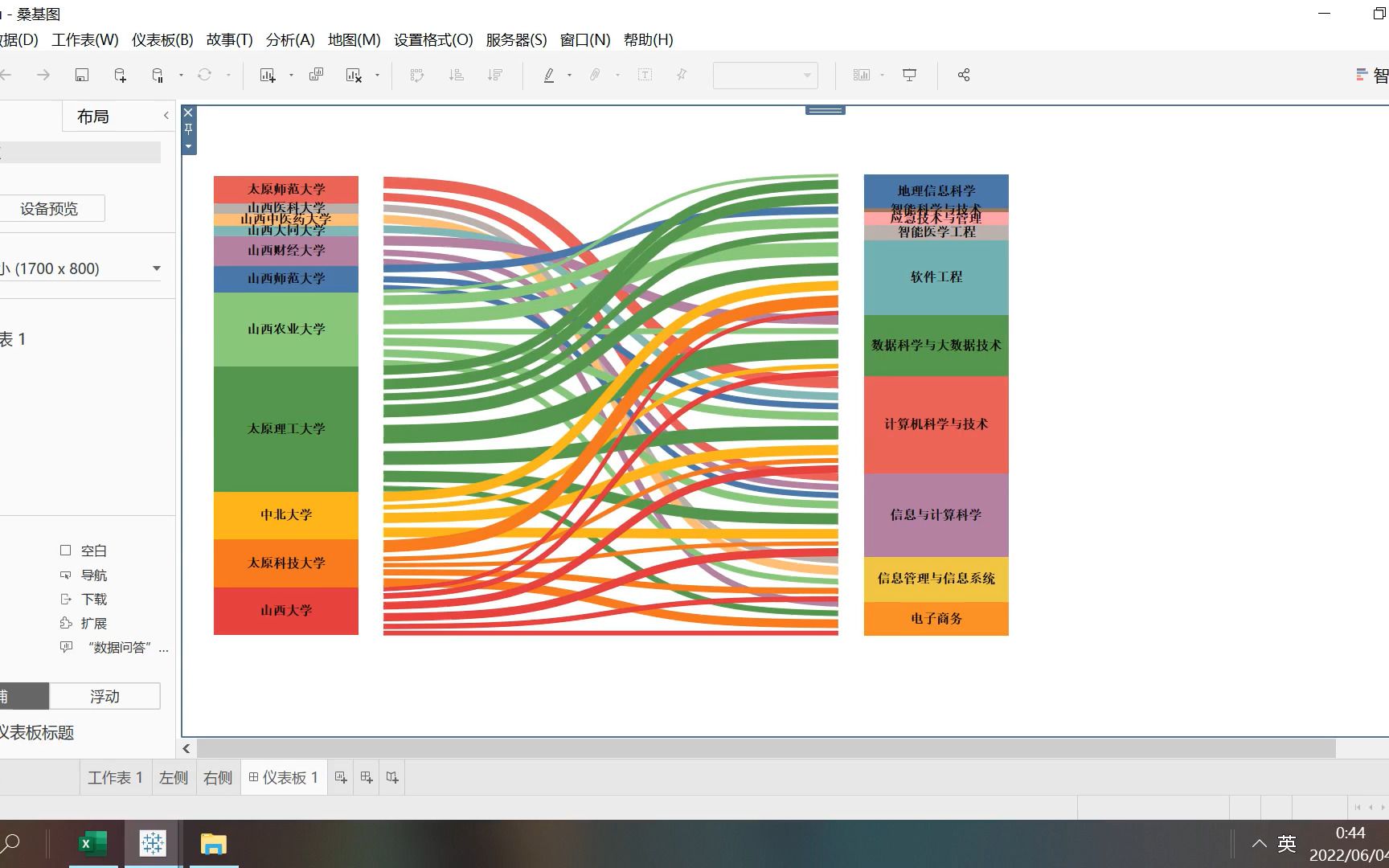Click the refresh data icon
This screenshot has width=1389, height=868.
click(x=205, y=75)
